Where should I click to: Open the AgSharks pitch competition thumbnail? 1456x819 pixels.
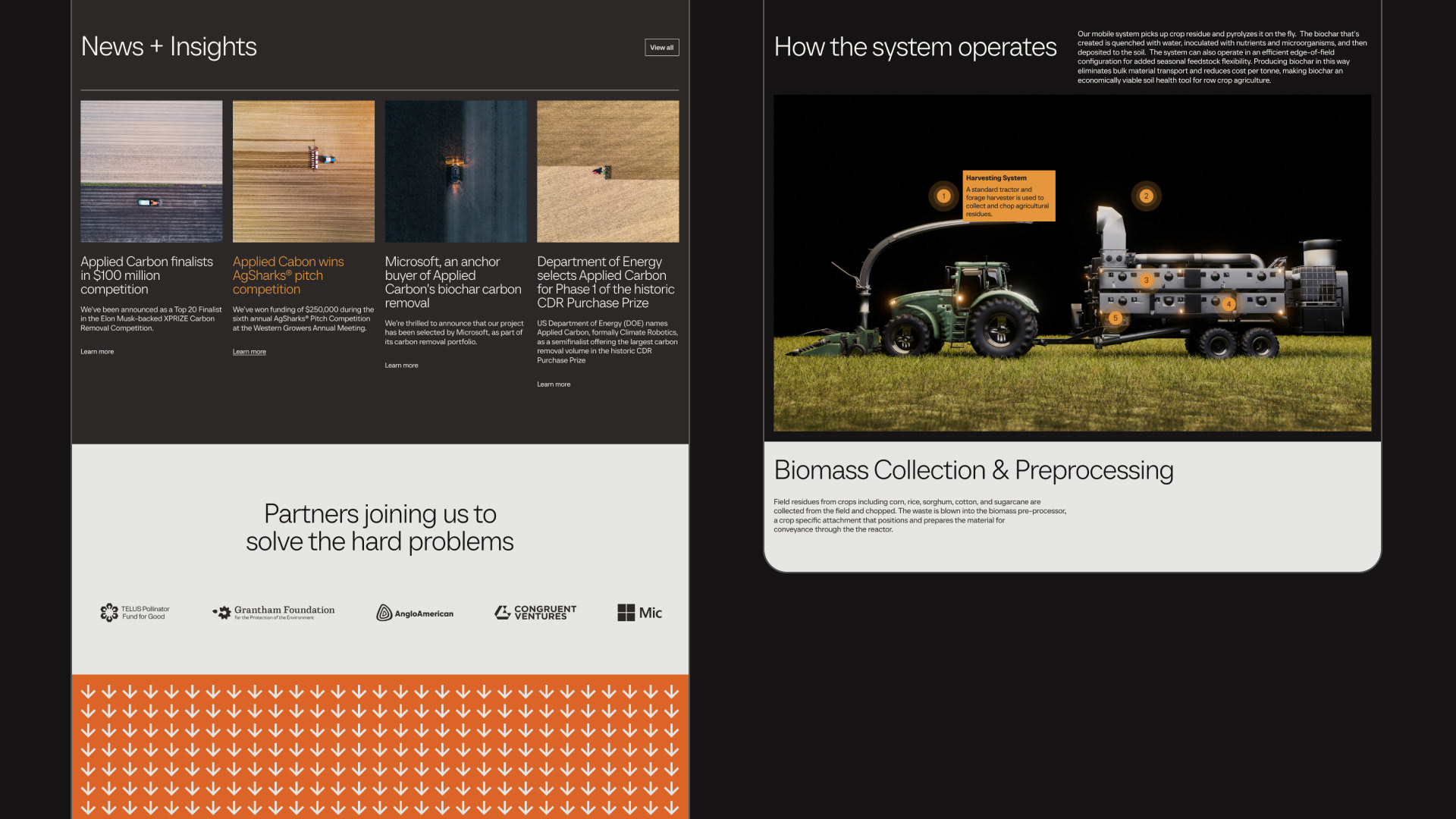[x=303, y=171]
